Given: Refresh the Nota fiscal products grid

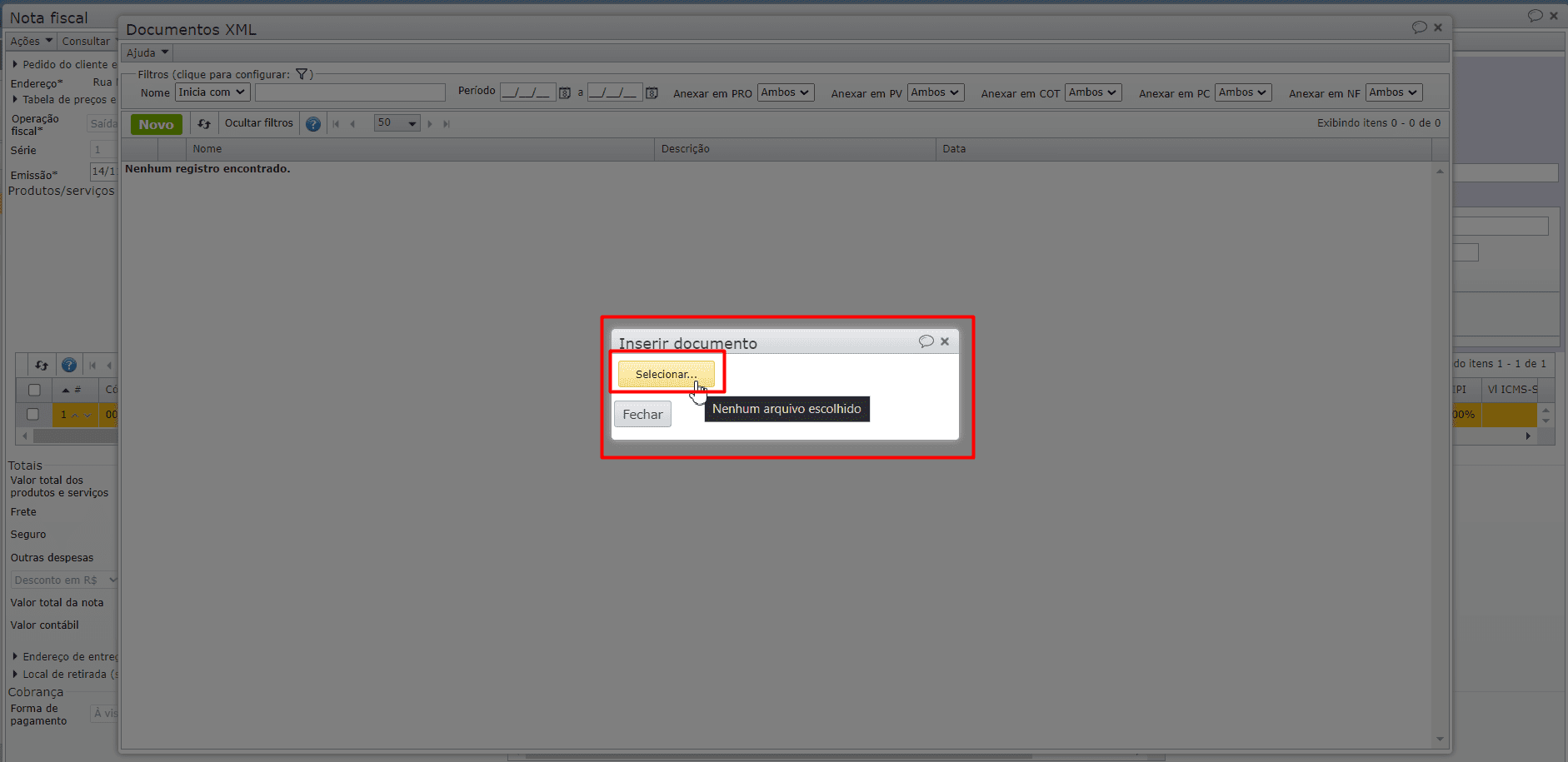Looking at the screenshot, I should coord(42,365).
